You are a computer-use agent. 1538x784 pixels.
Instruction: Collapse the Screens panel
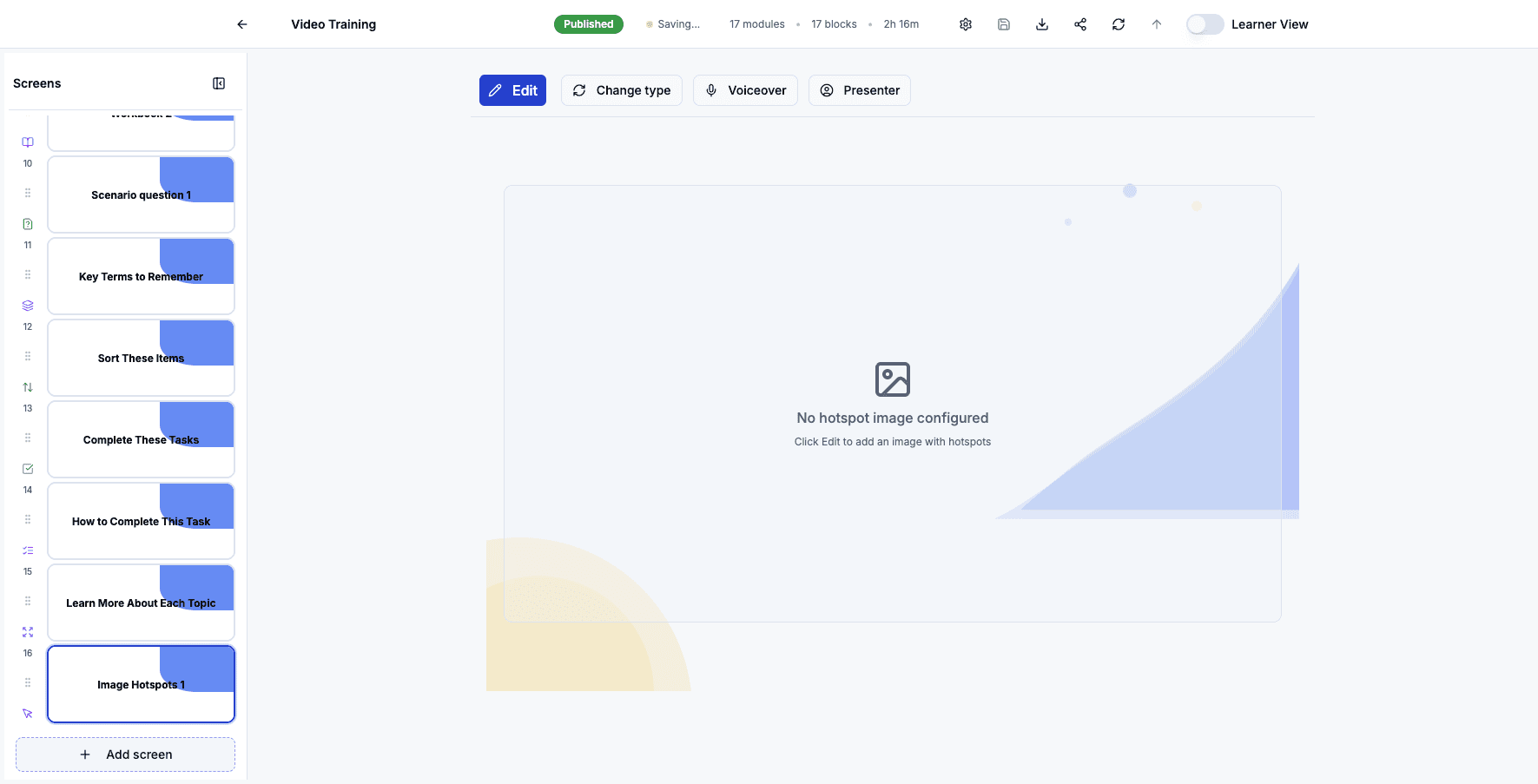(219, 82)
